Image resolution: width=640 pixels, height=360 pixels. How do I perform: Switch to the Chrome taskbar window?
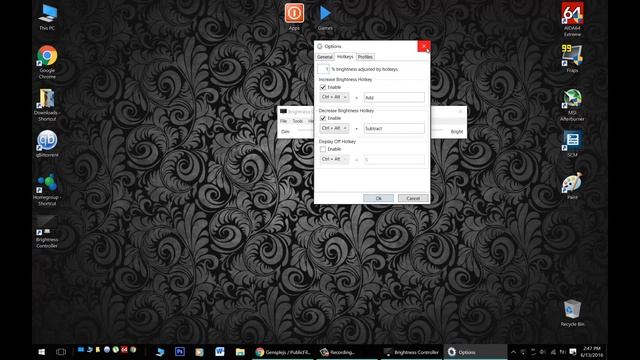tap(283, 352)
